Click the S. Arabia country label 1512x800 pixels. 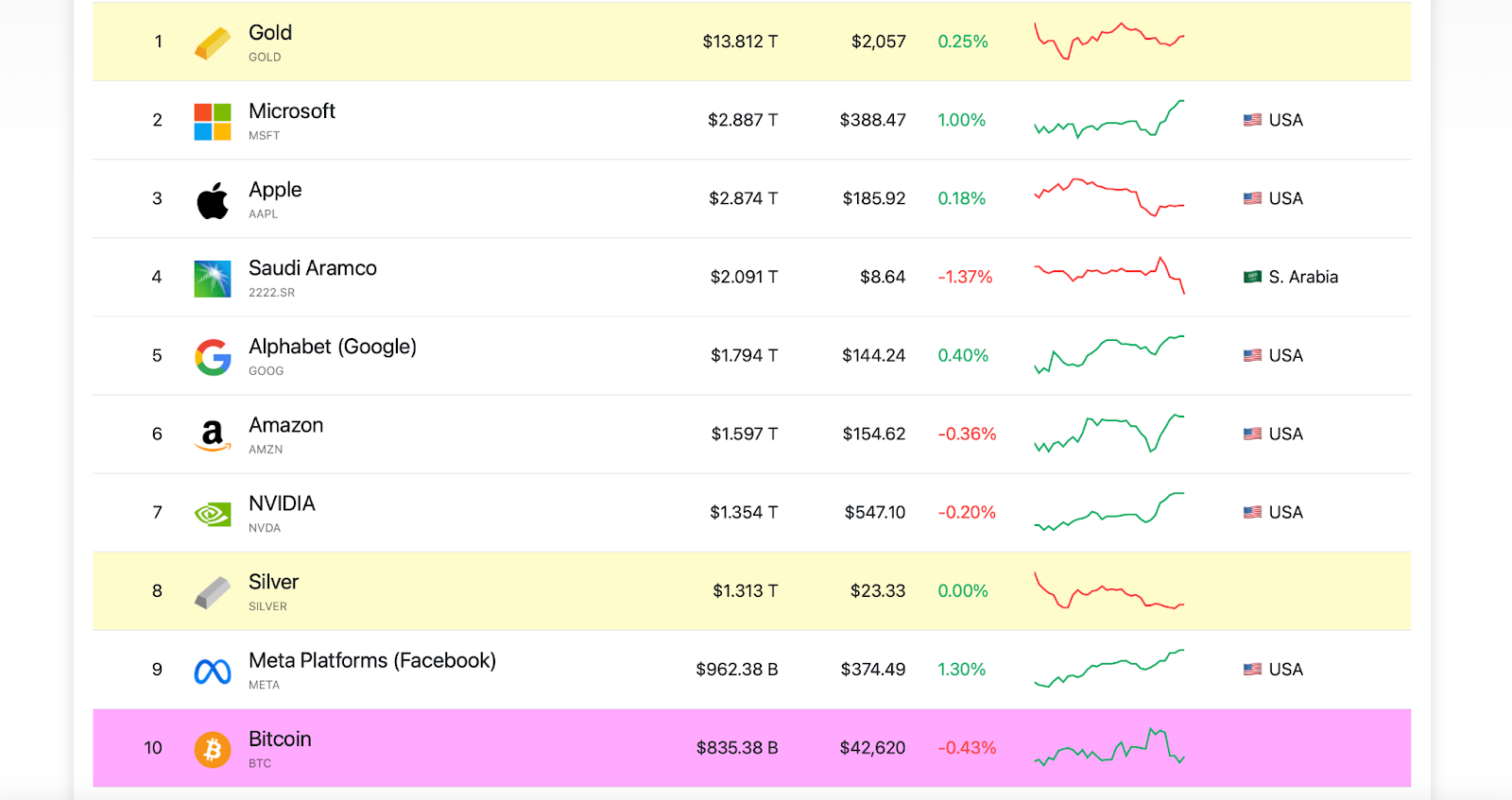tap(1303, 277)
